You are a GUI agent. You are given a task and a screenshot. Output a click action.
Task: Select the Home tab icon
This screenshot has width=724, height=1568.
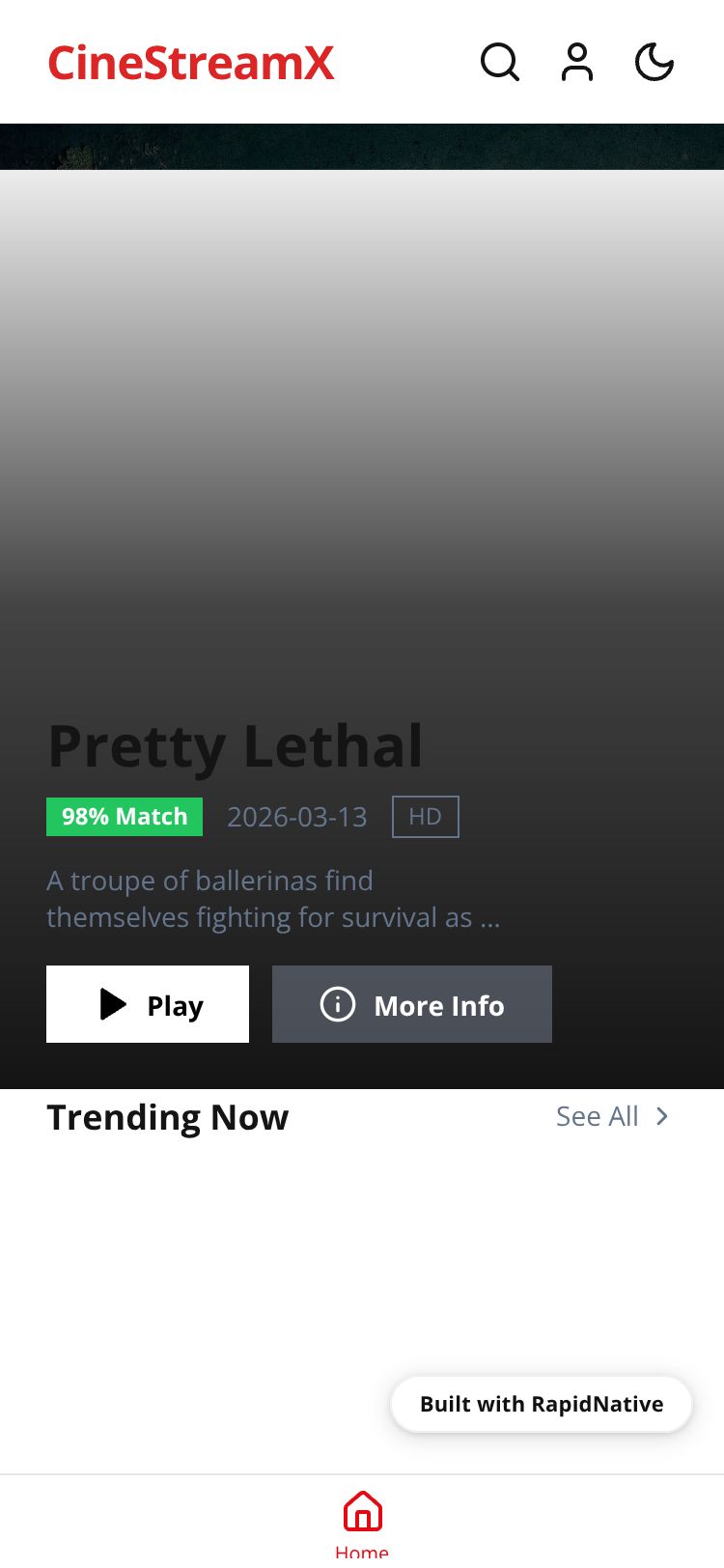point(362,1511)
